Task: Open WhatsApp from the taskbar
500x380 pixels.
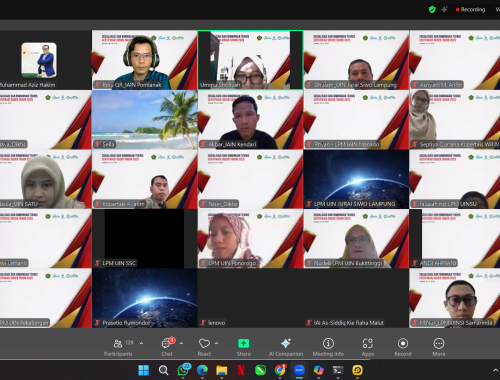Action: coord(183,370)
